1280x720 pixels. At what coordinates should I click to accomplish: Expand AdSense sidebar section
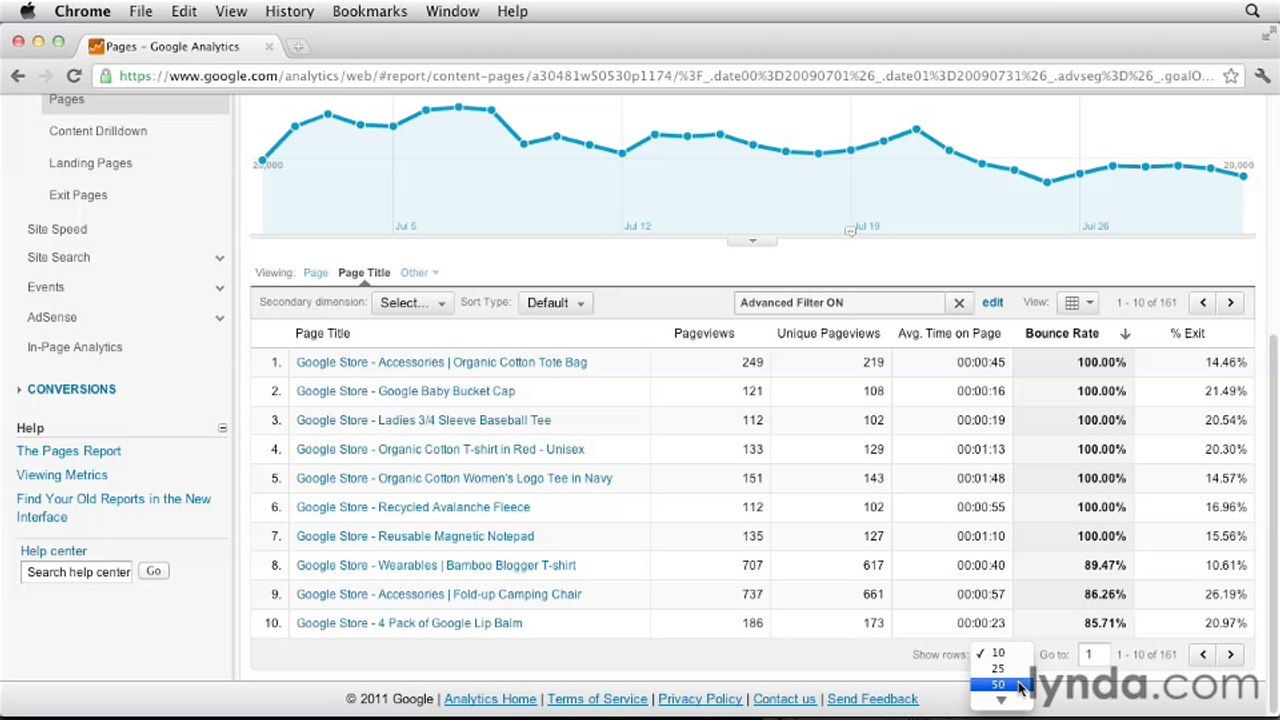[x=219, y=318]
